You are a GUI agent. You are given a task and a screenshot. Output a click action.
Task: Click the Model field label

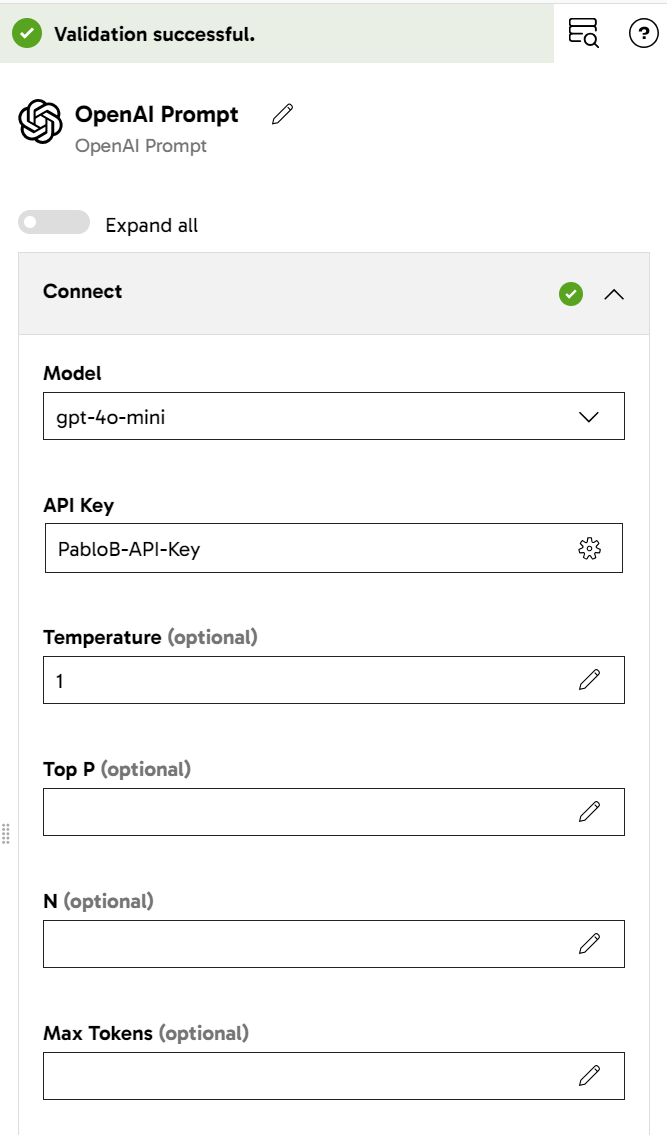(72, 373)
